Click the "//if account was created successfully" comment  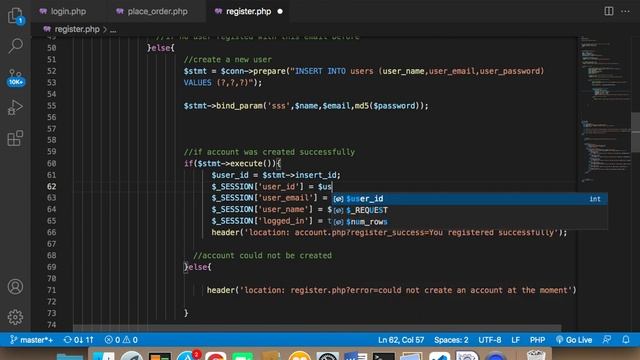tap(269, 152)
